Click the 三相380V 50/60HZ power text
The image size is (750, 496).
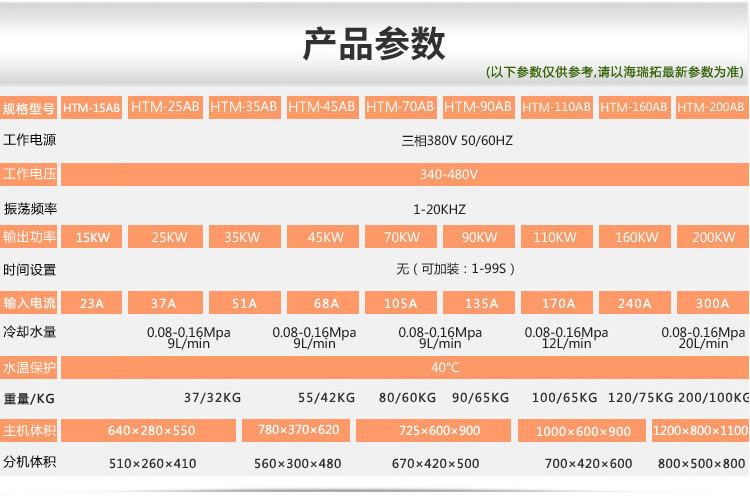click(x=456, y=141)
